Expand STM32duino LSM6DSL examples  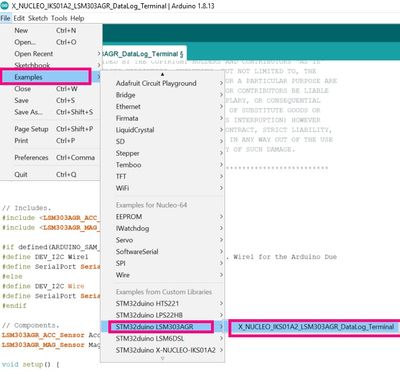163,339
